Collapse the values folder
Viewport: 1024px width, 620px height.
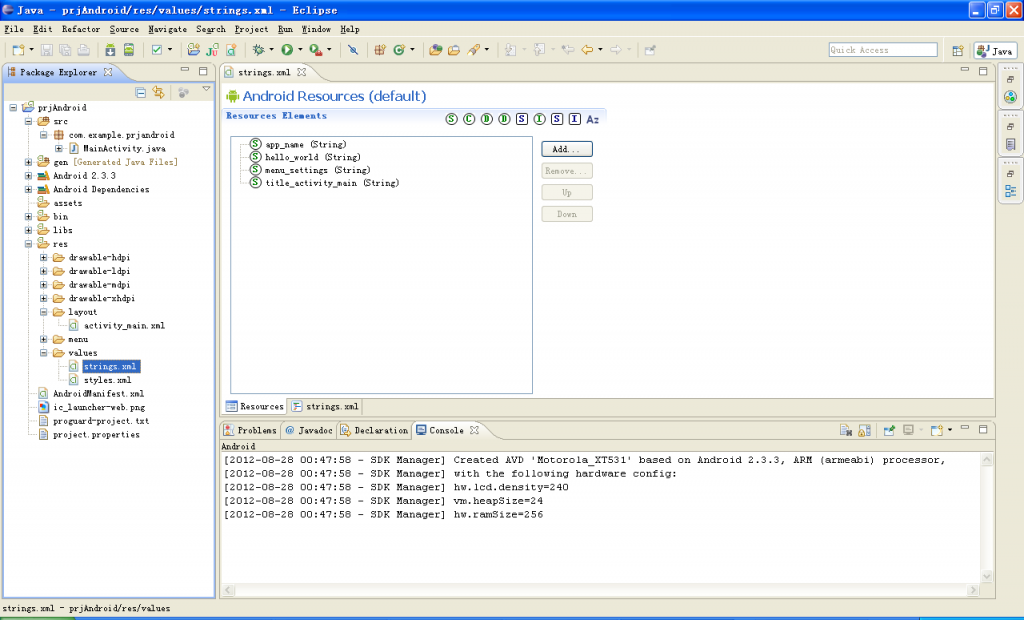point(44,353)
